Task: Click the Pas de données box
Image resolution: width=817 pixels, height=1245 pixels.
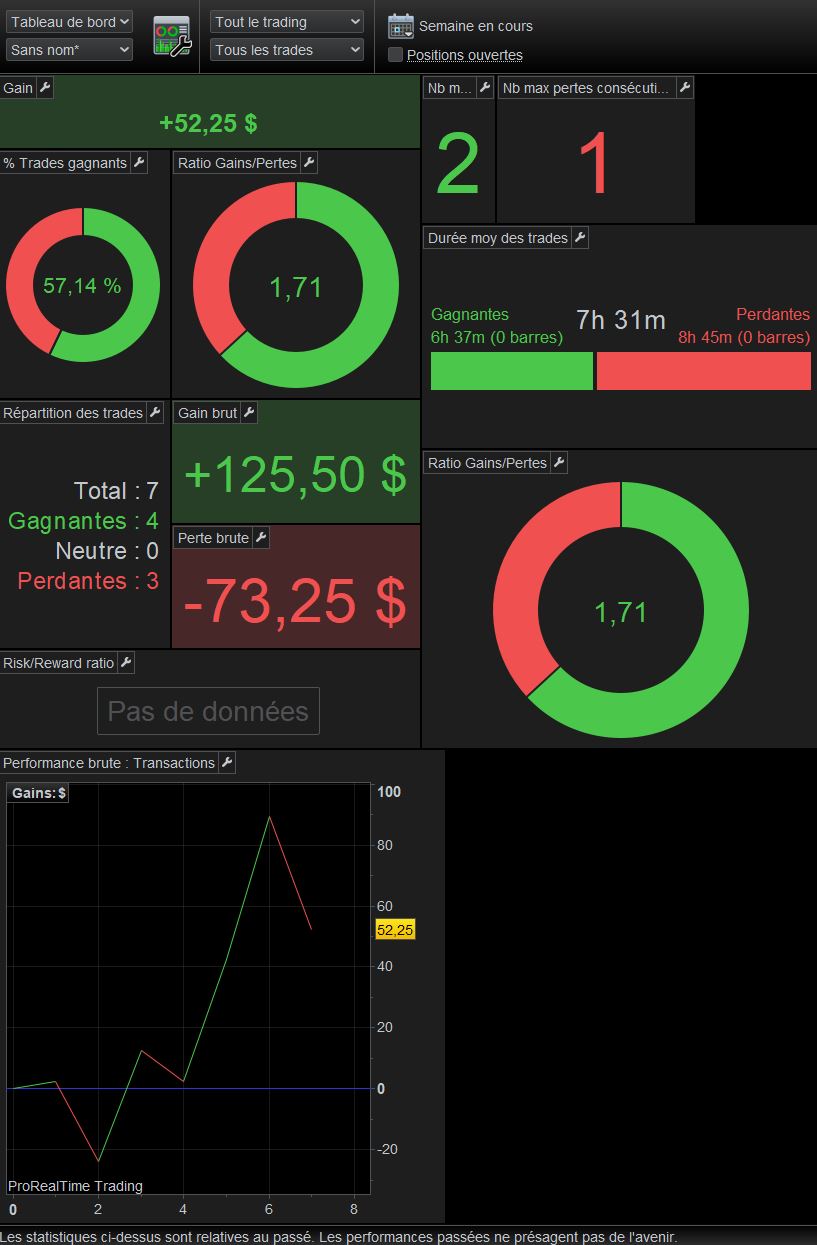Action: pos(208,712)
